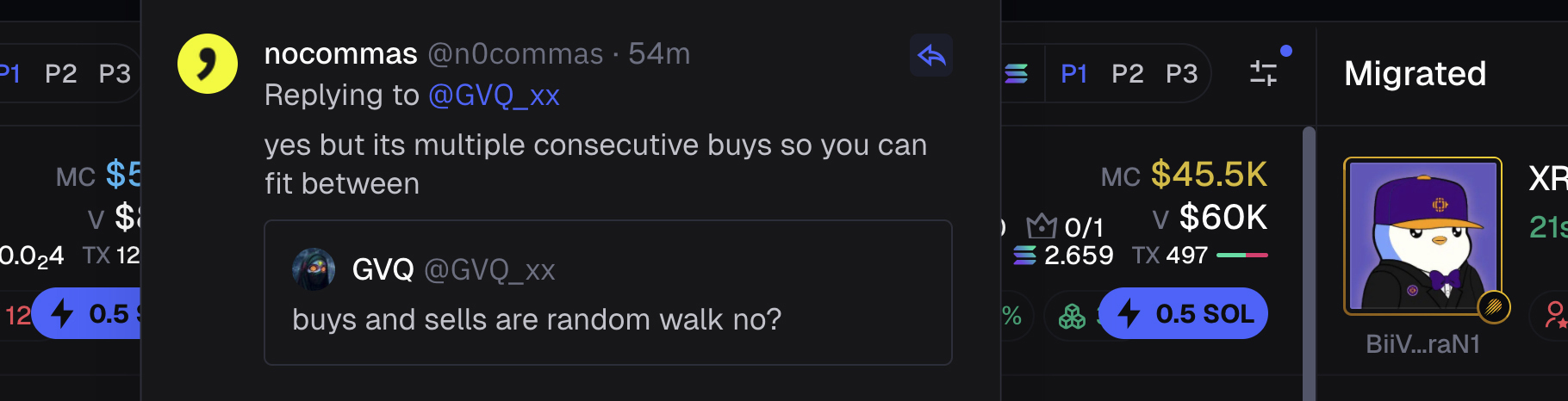Screen dimensions: 1568x401
Task: Click the Solana icon left of P1
Action: pyautogui.click(x=1017, y=74)
